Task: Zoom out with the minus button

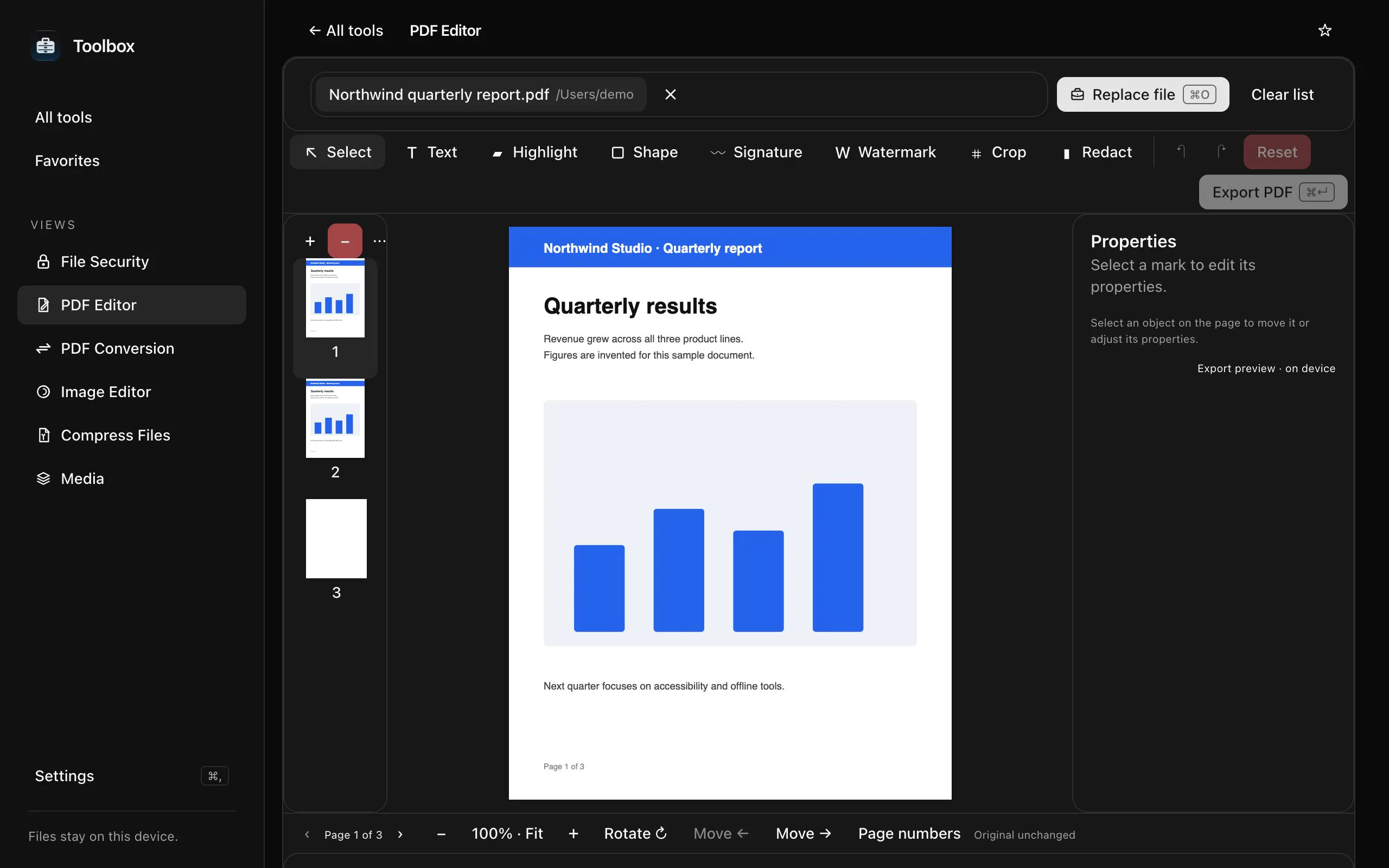Action: pos(441,834)
